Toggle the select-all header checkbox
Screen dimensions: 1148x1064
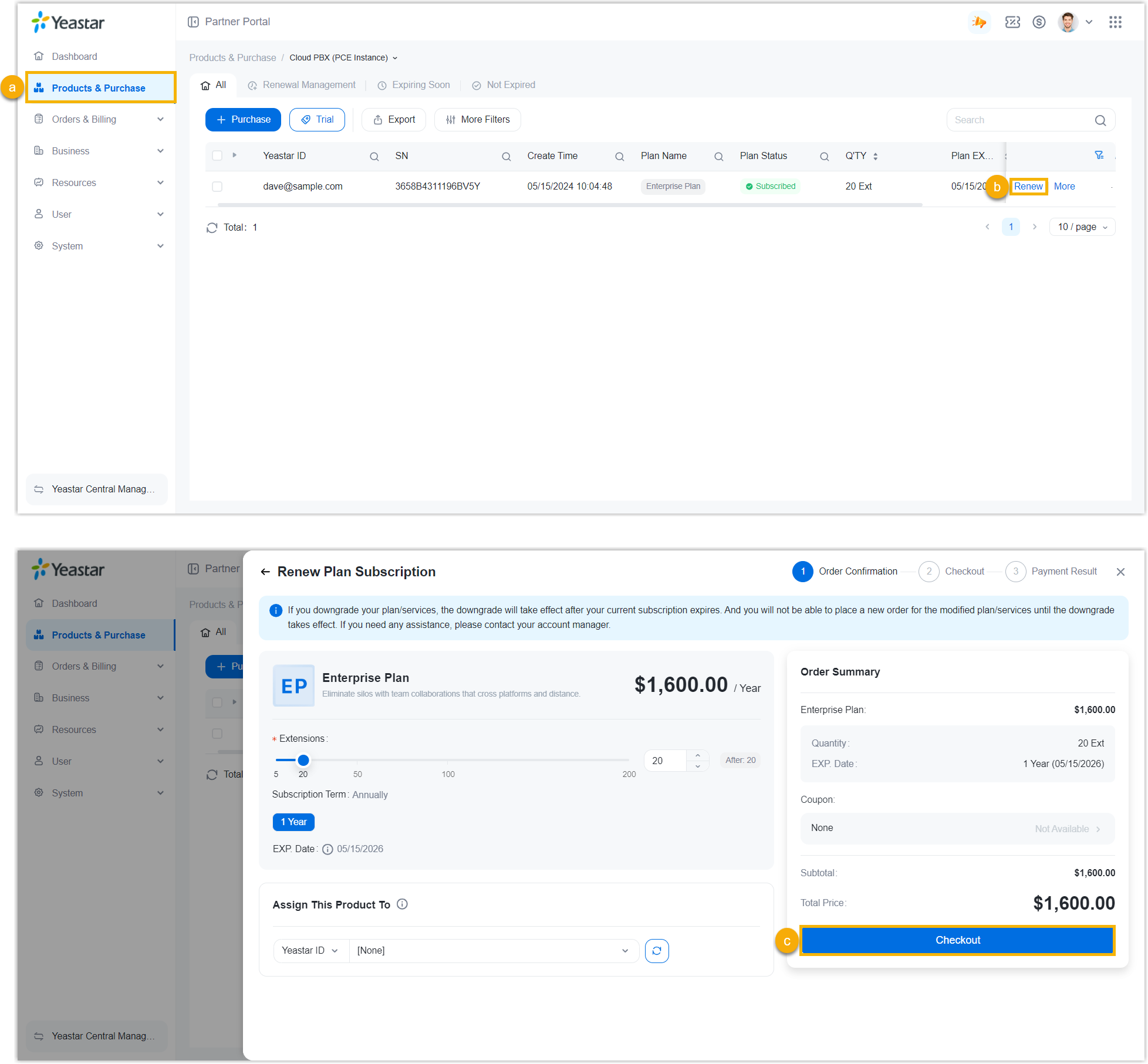[217, 156]
